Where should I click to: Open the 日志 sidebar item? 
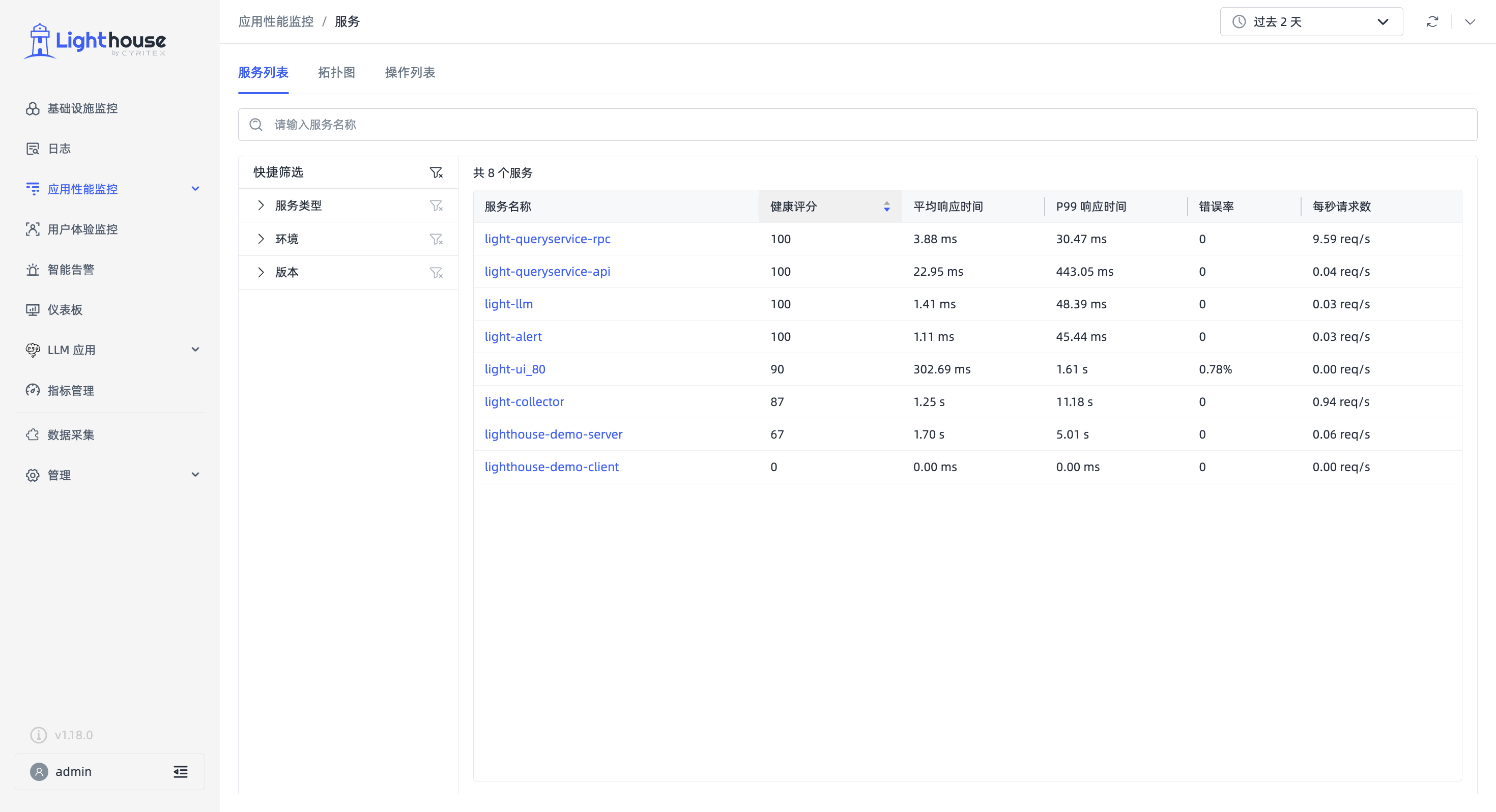click(59, 149)
